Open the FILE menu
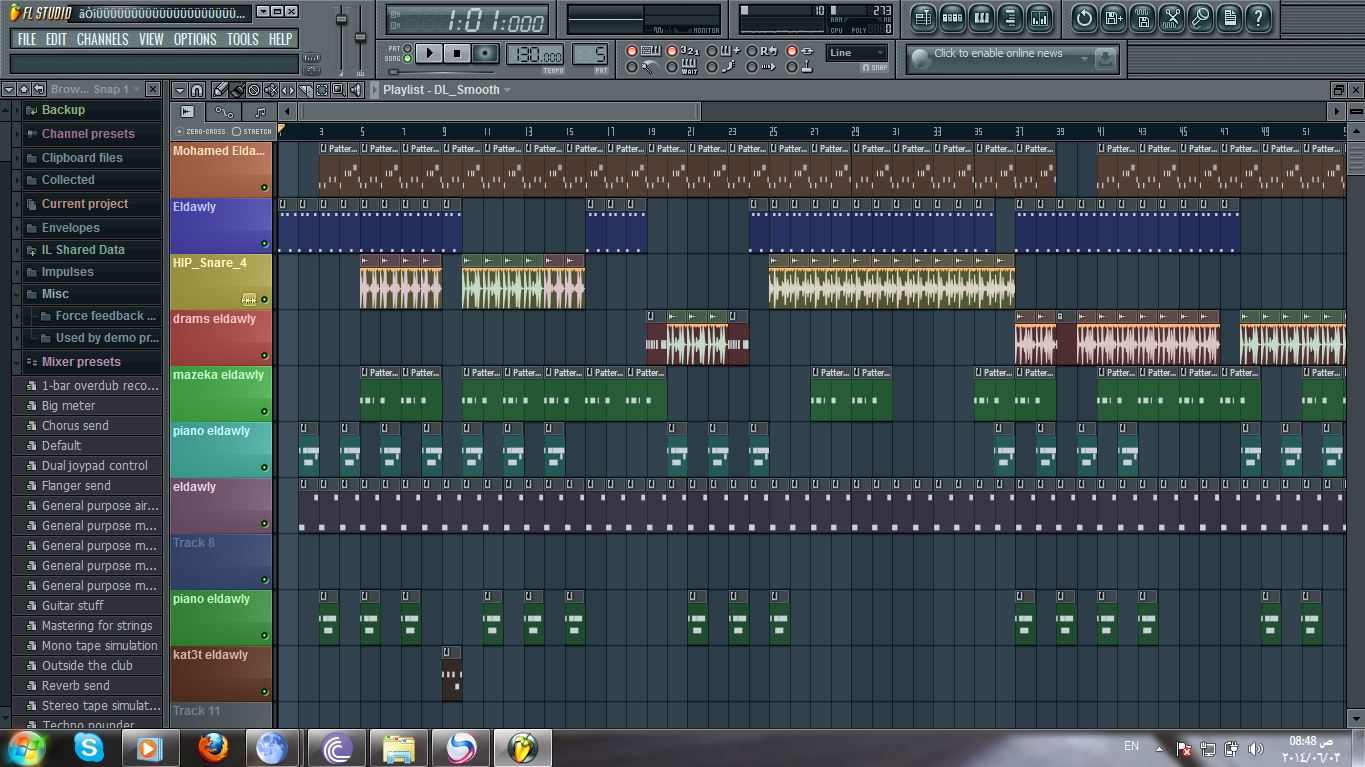This screenshot has width=1365, height=767. pyautogui.click(x=27, y=39)
